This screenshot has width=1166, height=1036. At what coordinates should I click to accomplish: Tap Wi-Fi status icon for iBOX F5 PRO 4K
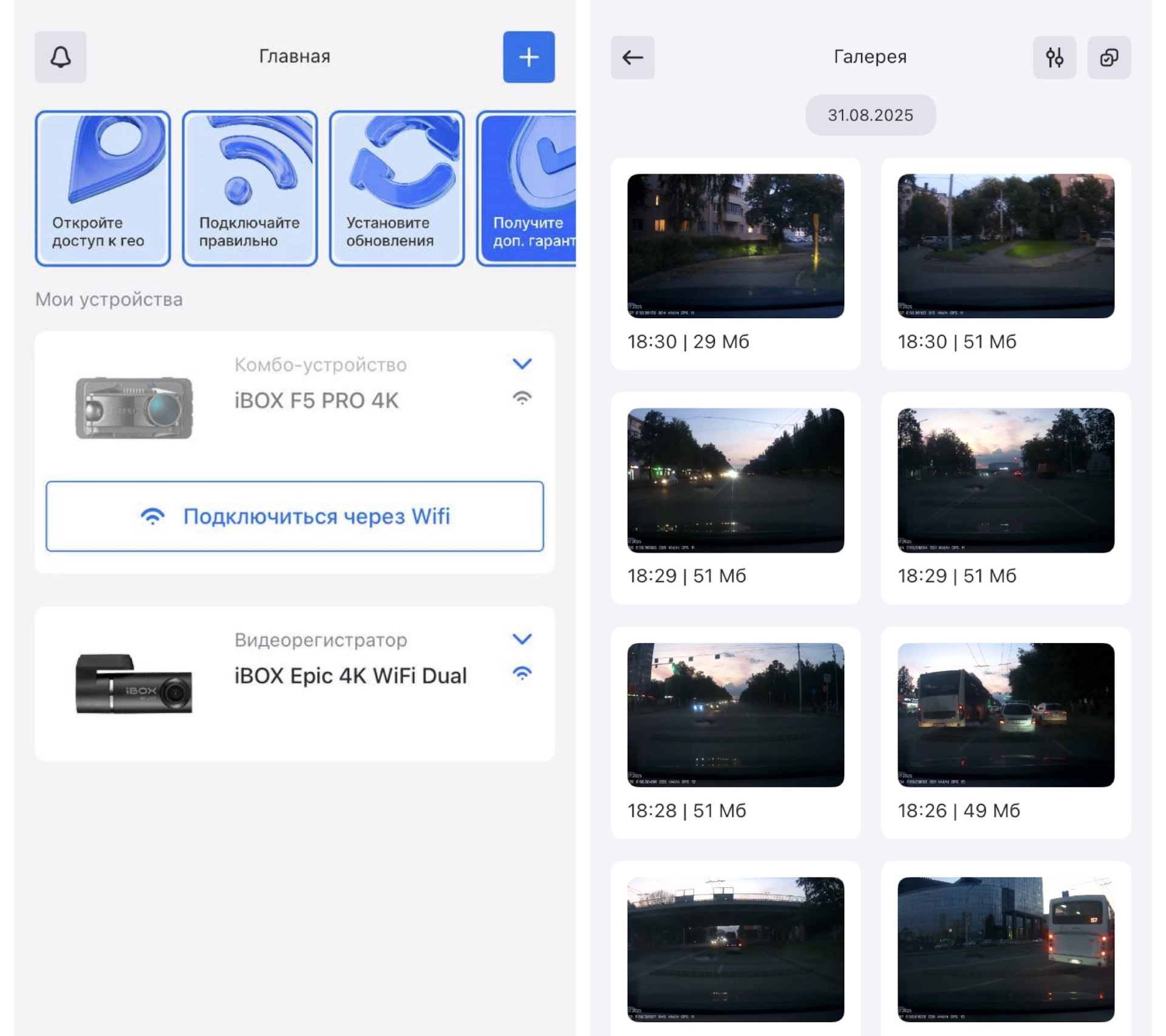[x=522, y=398]
